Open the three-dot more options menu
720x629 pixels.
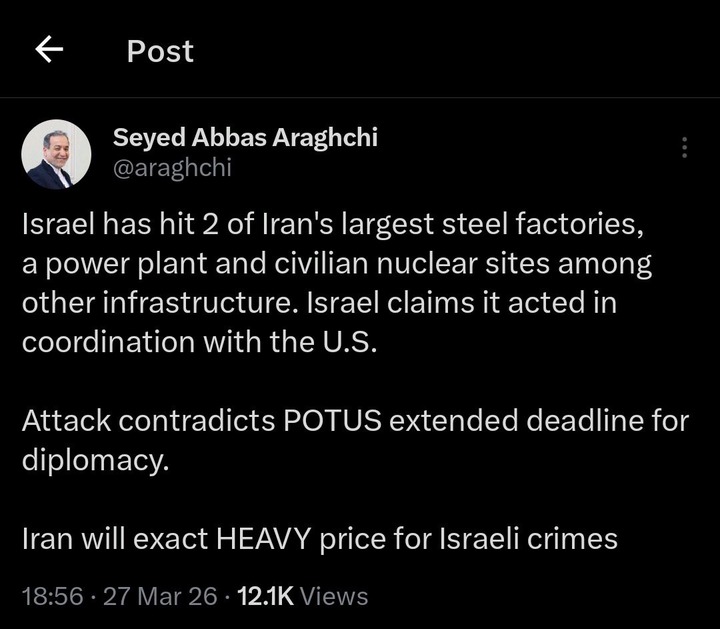(684, 148)
